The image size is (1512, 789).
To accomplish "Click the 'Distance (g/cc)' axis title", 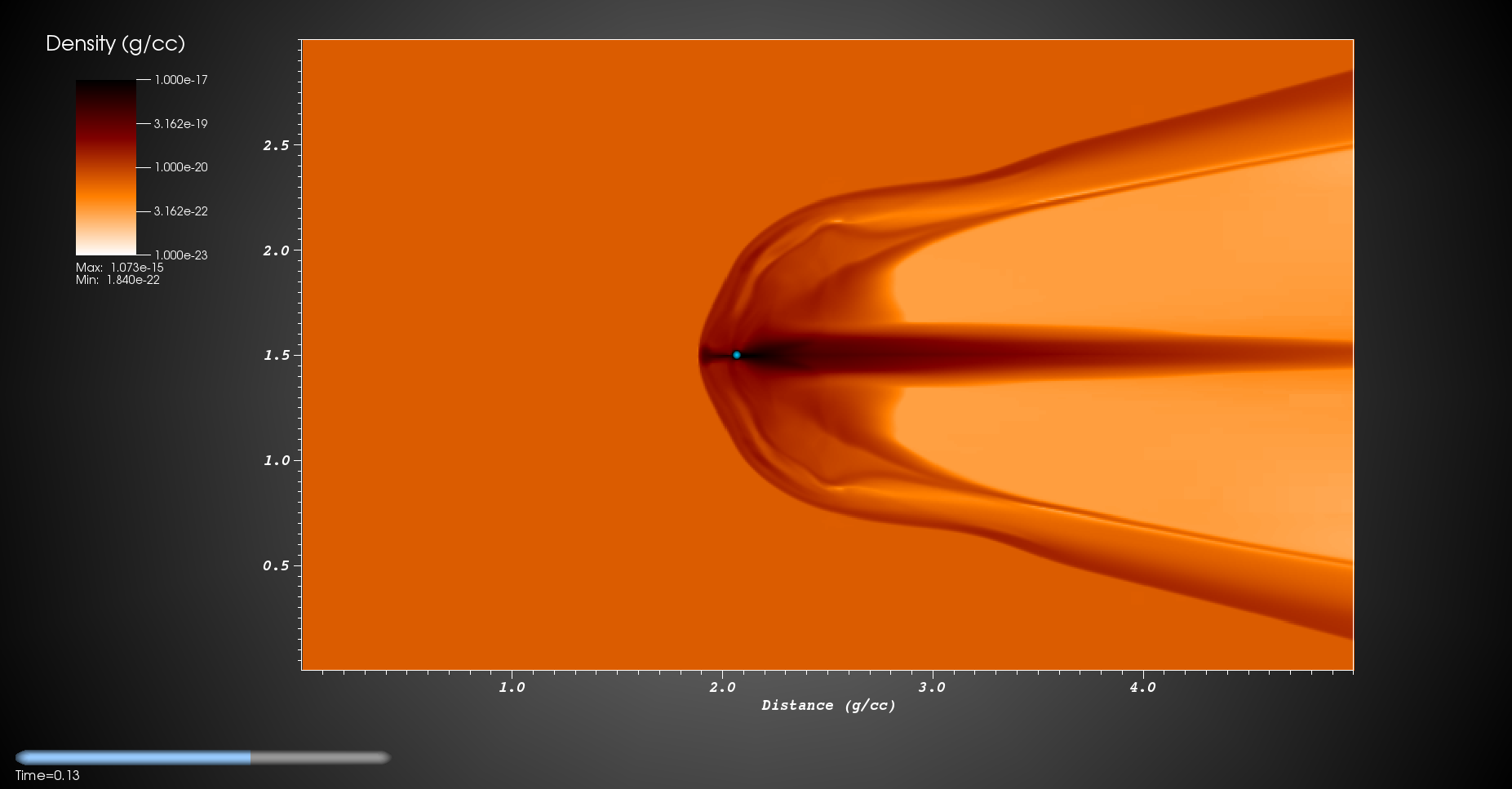I will 828,705.
